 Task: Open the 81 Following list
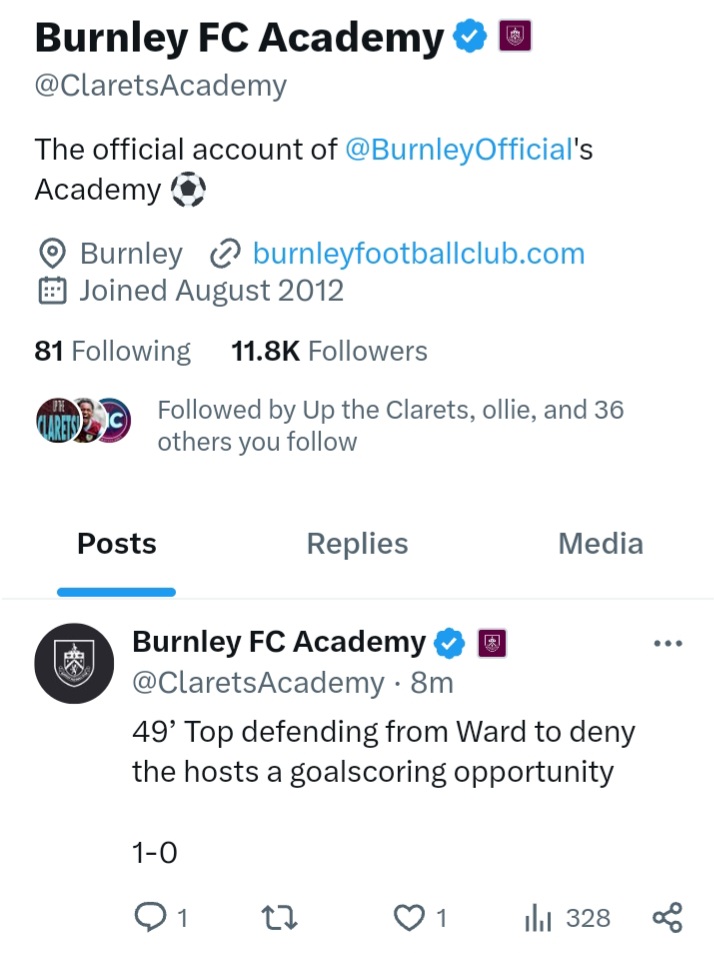(x=112, y=351)
